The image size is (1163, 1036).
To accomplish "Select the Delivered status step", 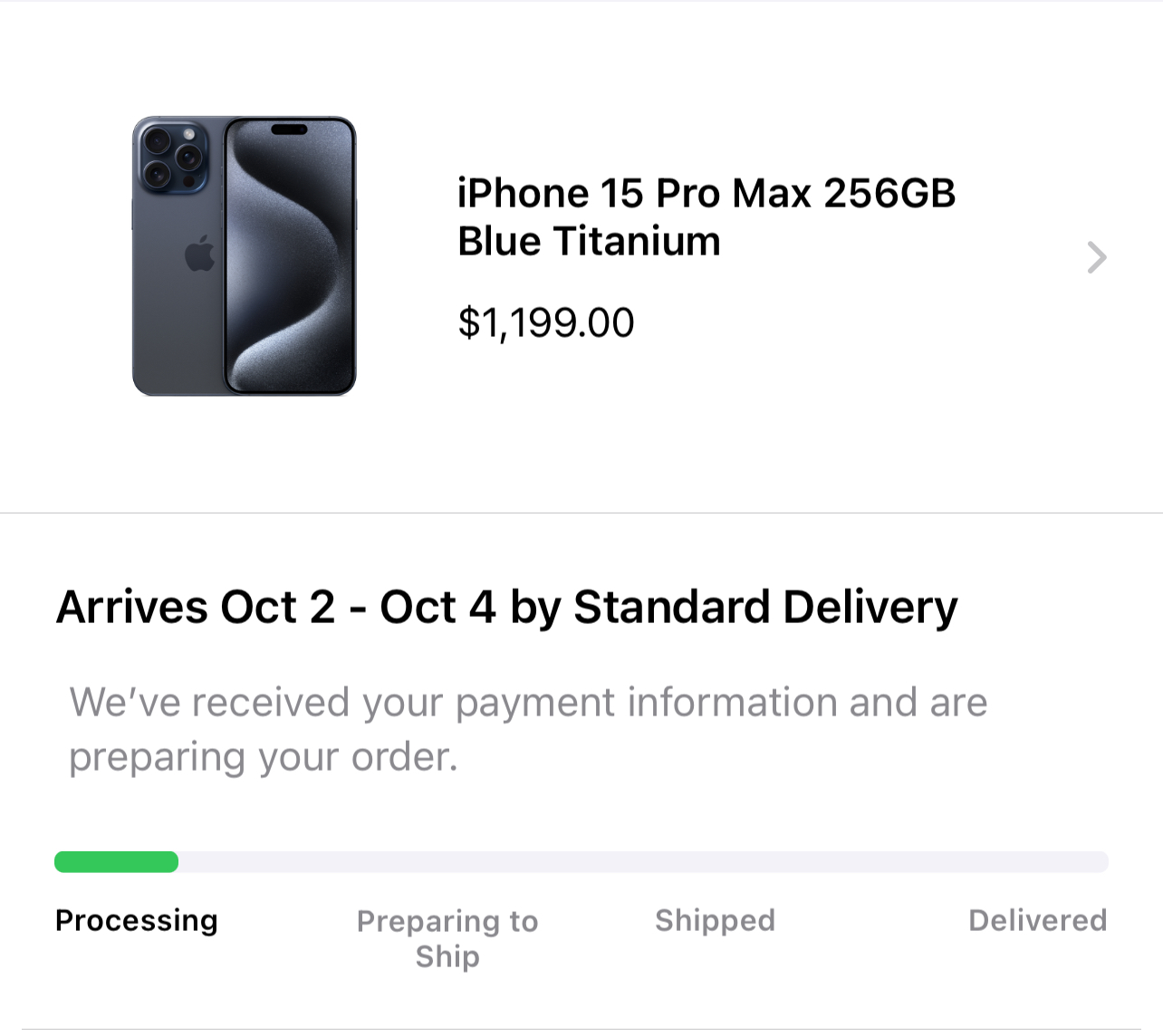I will 1037,920.
